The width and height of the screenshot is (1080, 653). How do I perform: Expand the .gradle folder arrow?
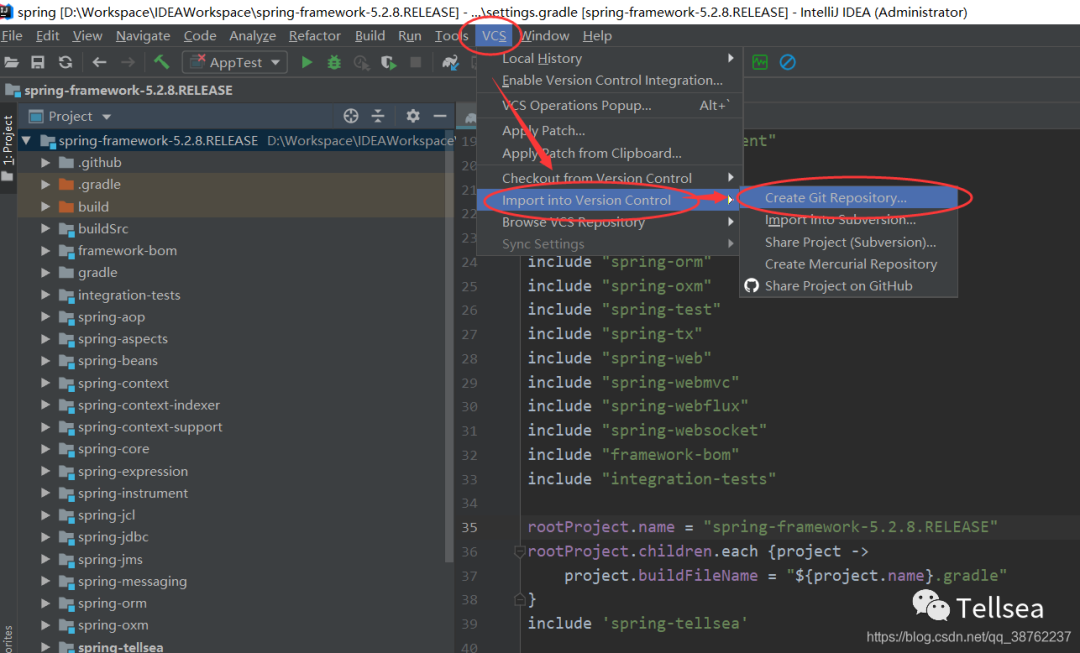[45, 185]
